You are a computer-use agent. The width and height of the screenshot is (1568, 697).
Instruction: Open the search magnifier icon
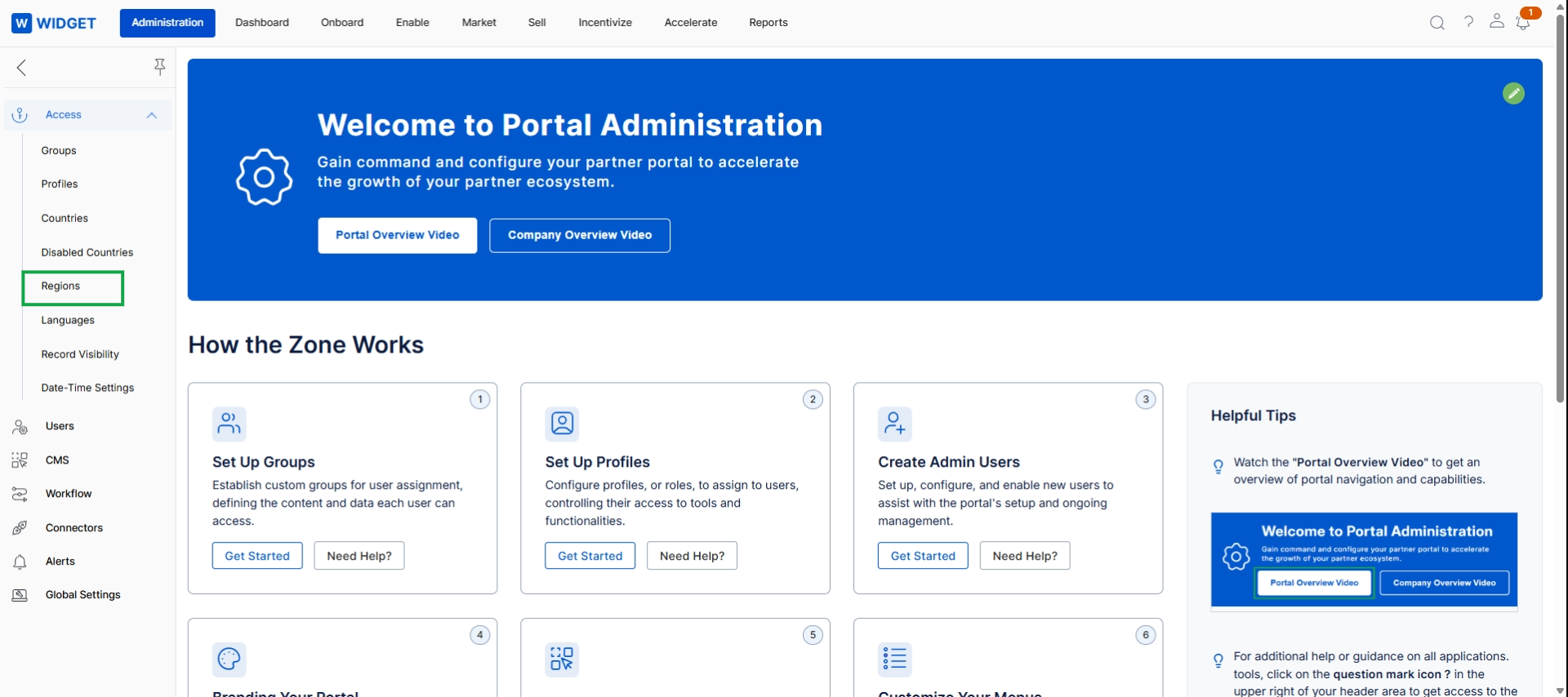tap(1437, 23)
